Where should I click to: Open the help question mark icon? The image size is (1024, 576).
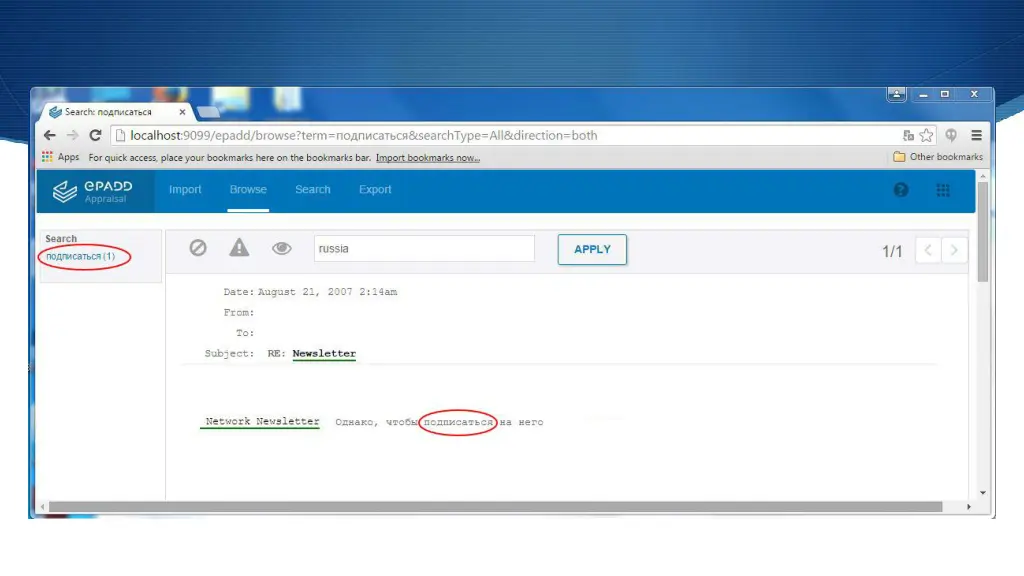901,190
